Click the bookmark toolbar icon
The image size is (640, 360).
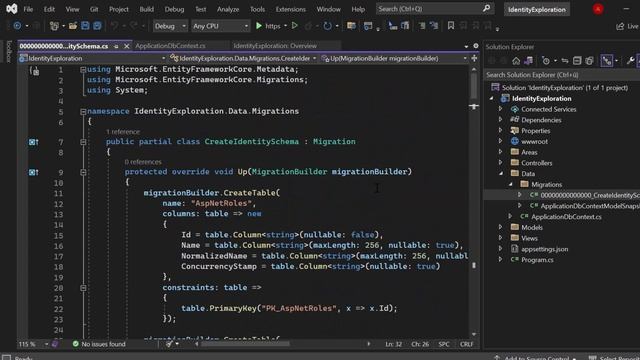(451, 26)
